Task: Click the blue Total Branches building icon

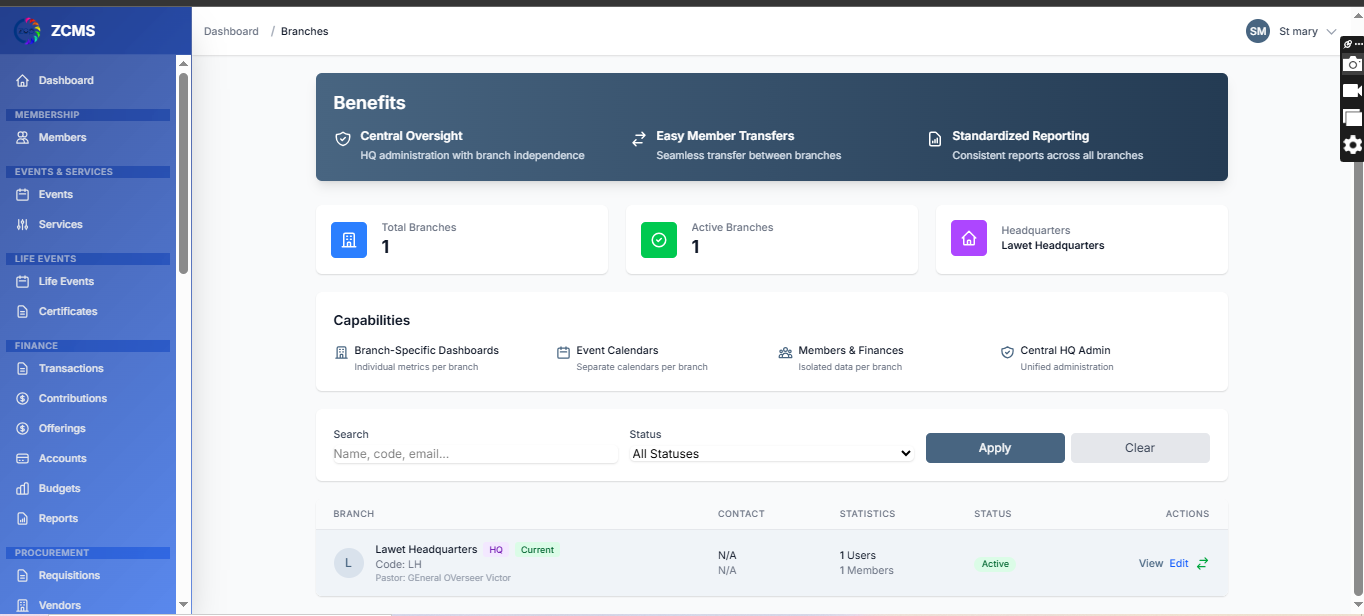Action: (349, 240)
